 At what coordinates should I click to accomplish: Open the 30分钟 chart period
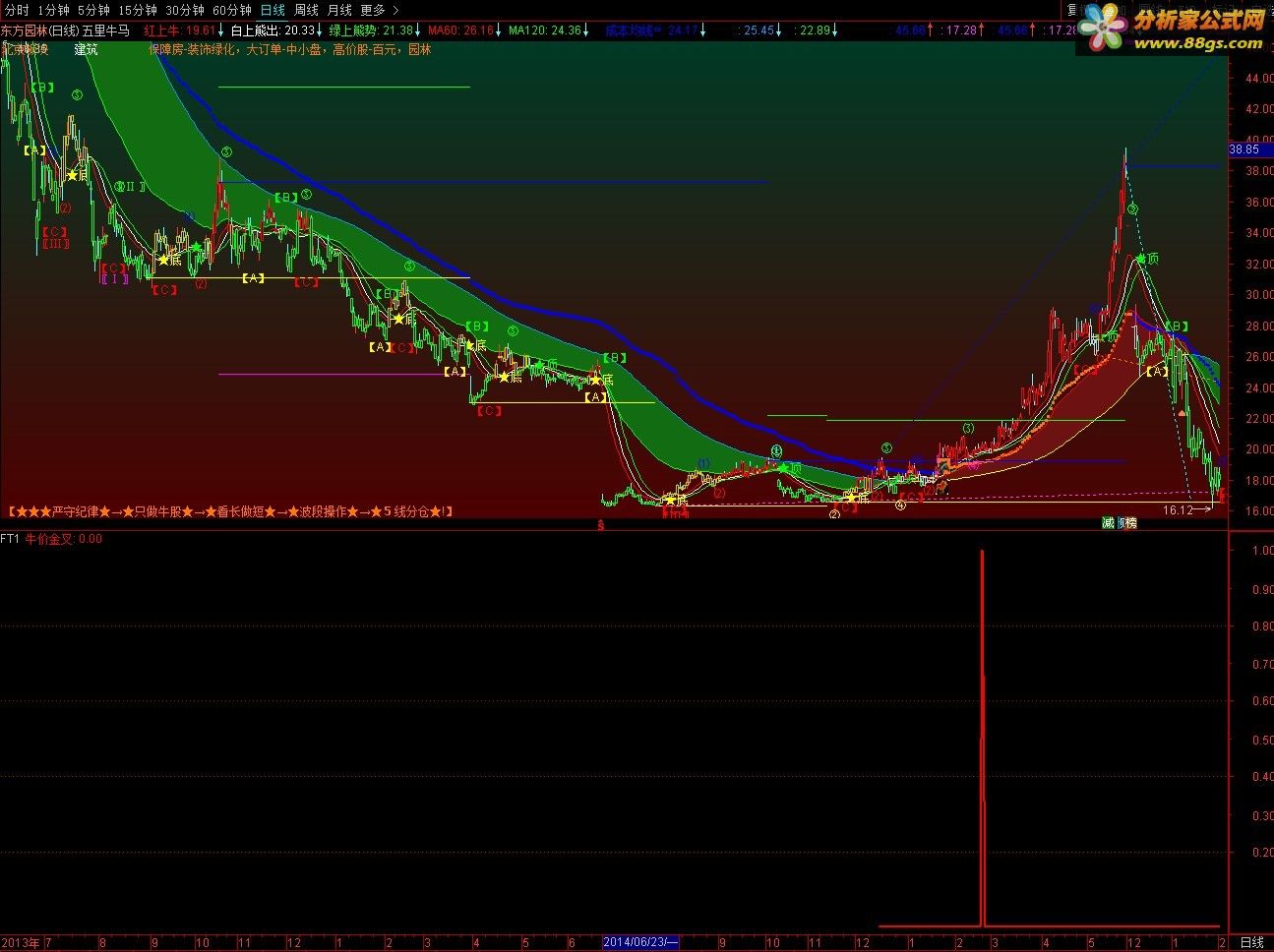point(184,10)
